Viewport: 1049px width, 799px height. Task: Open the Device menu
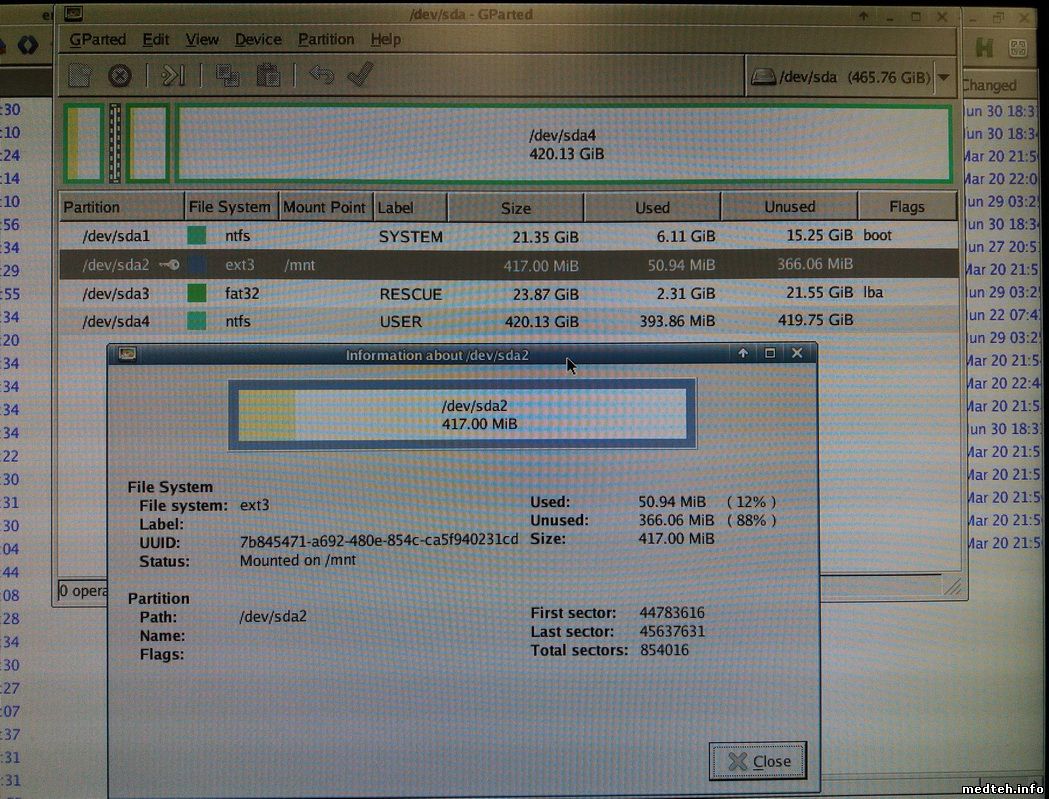tap(258, 39)
